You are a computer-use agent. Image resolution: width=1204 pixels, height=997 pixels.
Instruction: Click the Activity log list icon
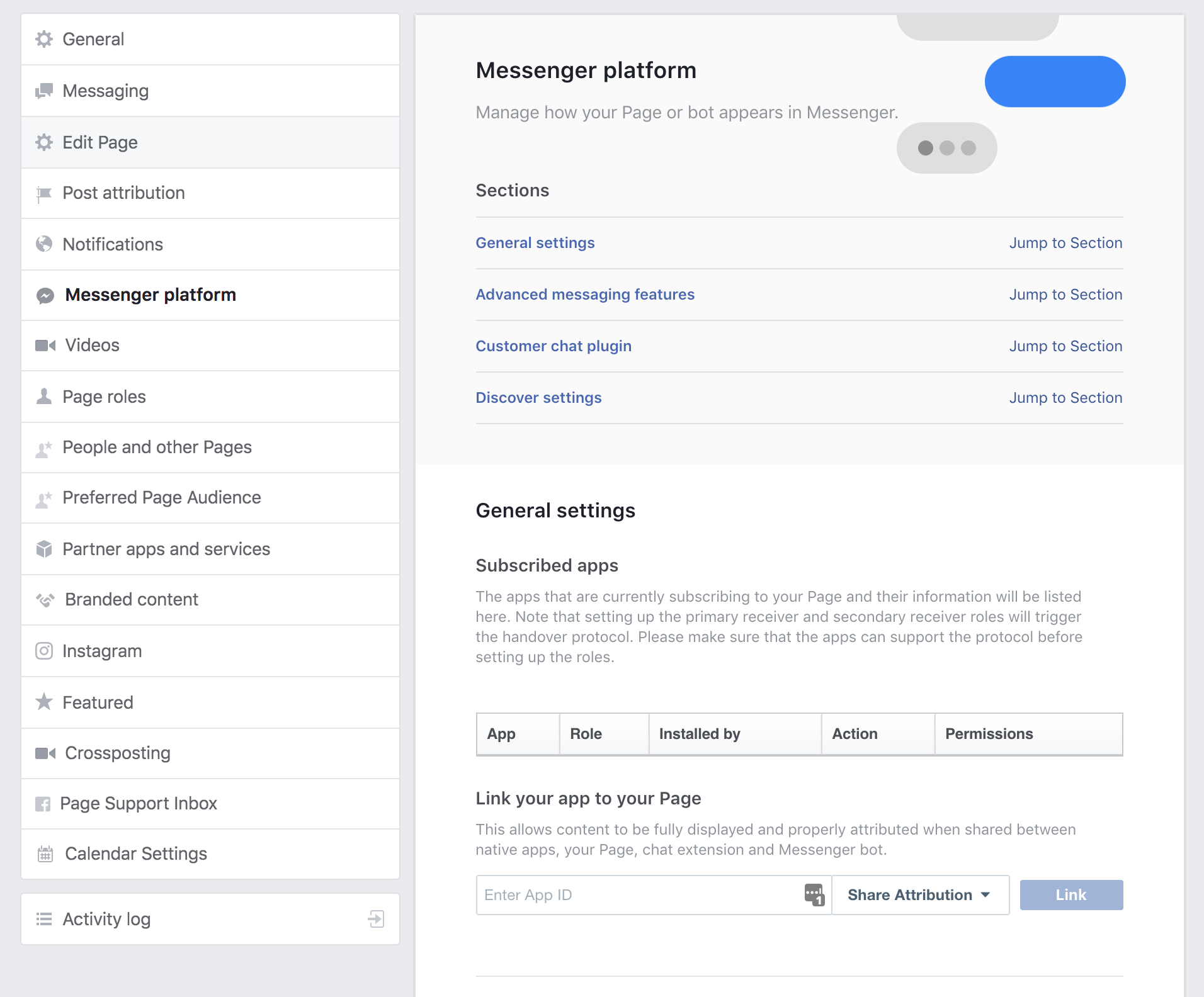coord(44,919)
